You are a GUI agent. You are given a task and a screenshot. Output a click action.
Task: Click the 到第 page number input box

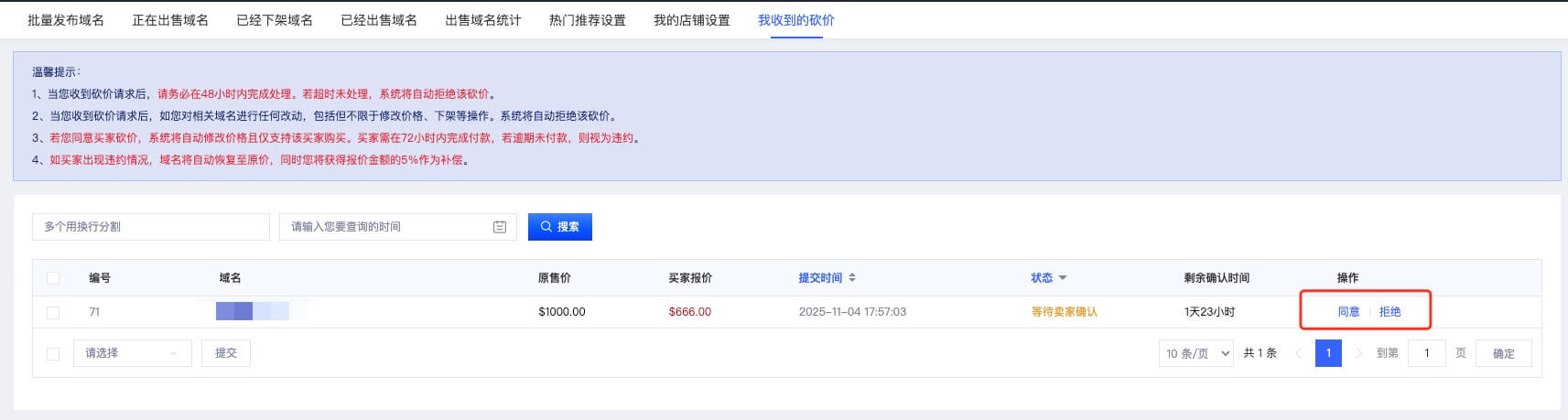(1427, 353)
